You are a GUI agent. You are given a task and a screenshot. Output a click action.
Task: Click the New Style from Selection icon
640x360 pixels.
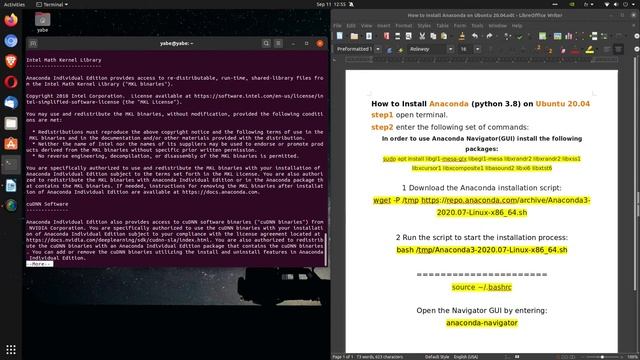400,49
